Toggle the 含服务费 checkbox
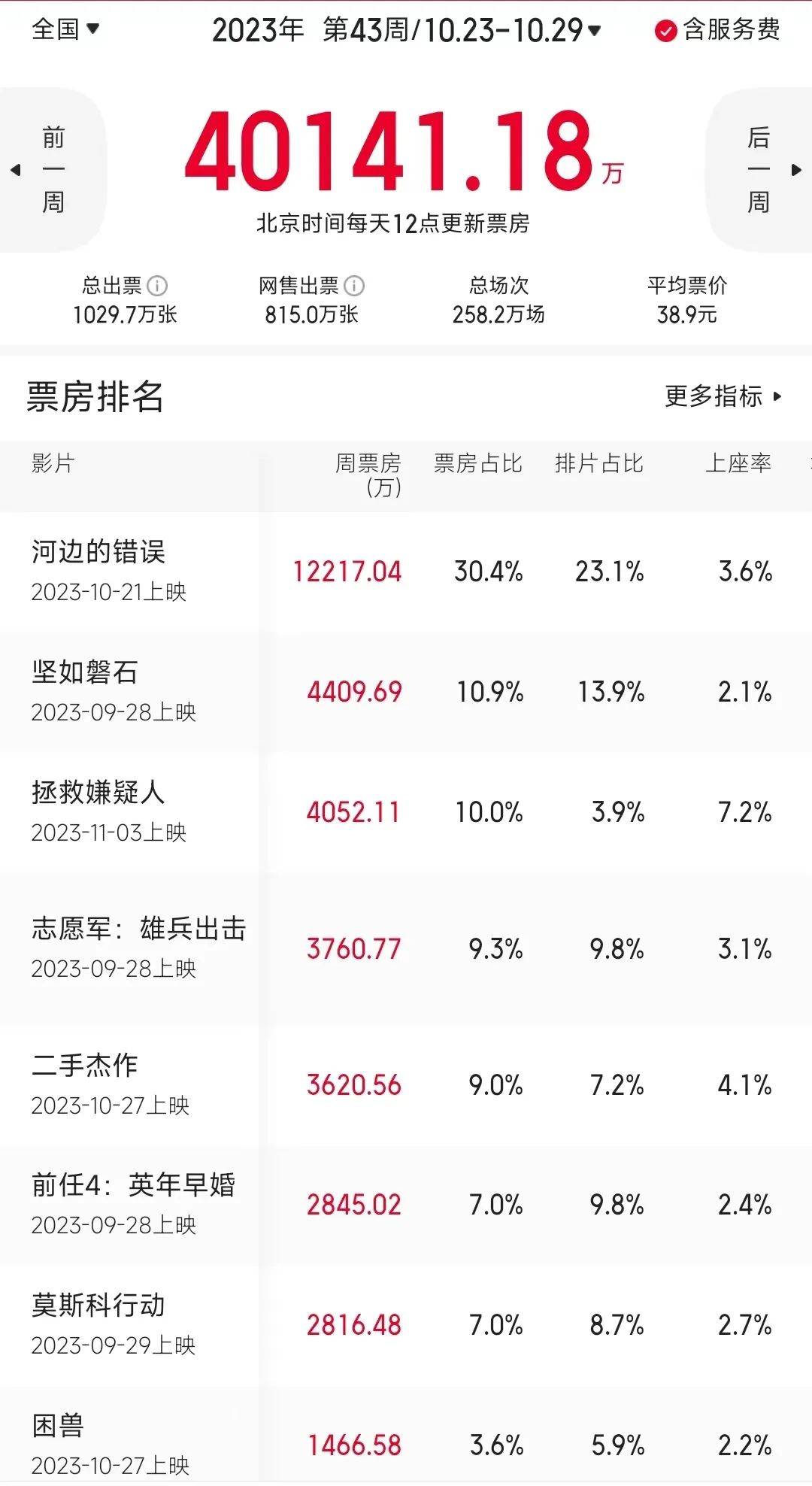The image size is (812, 1486). pos(666,31)
